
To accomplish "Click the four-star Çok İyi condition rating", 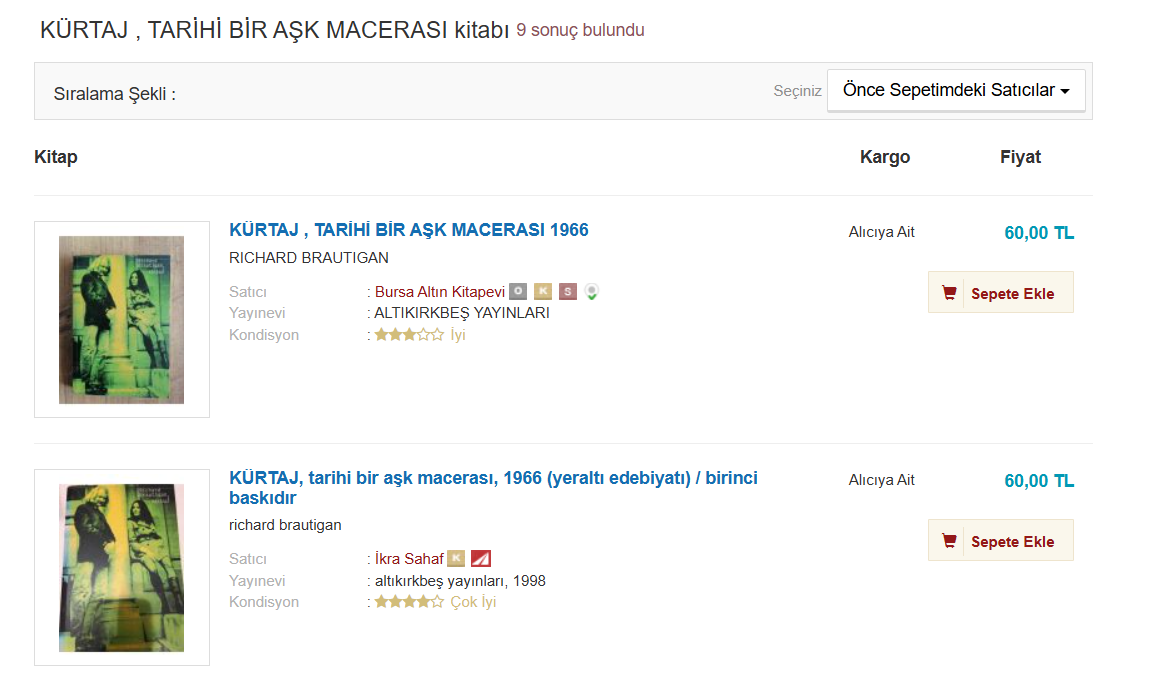I will (x=410, y=602).
